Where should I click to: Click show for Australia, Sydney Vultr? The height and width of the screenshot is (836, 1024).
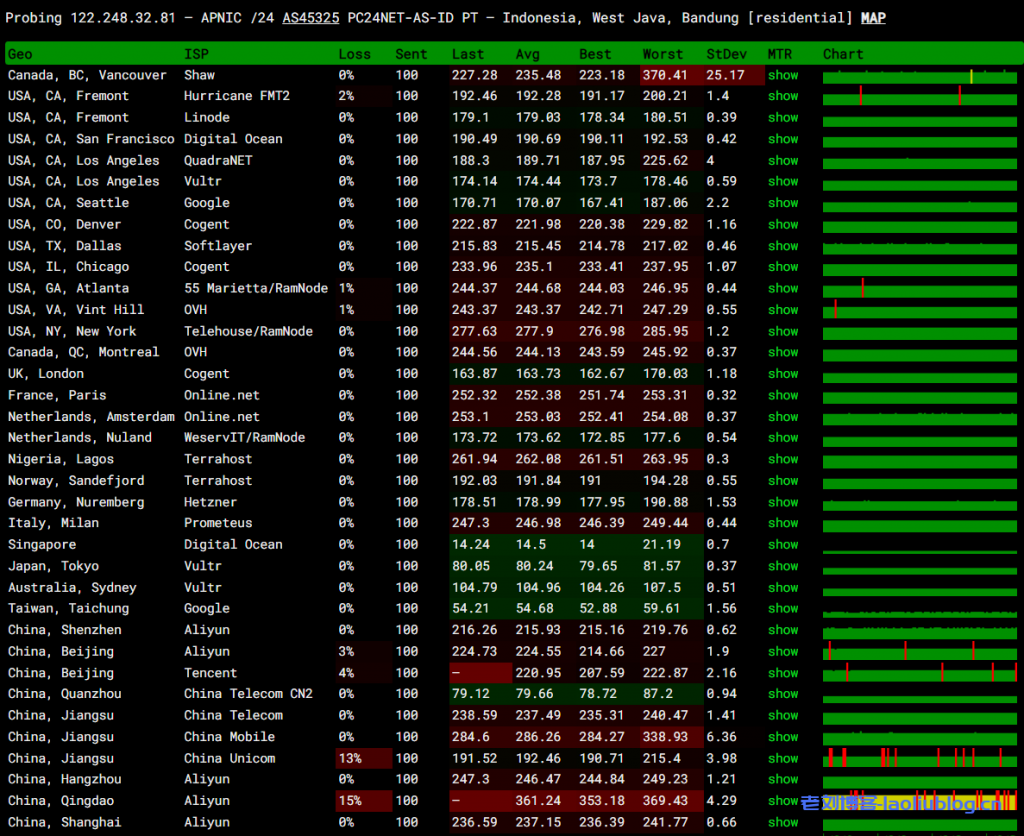click(x=783, y=588)
